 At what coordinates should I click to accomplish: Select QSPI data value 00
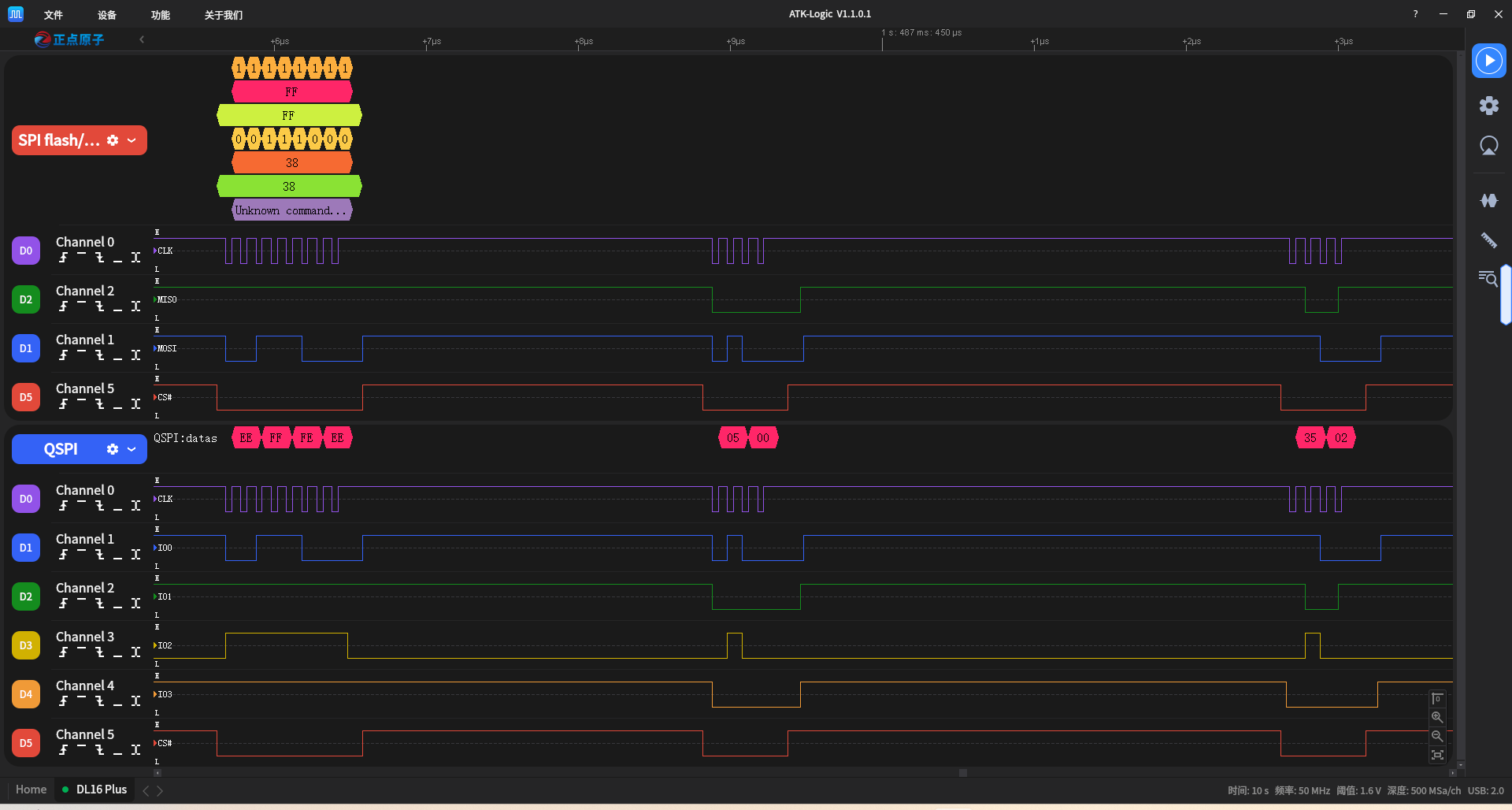click(763, 438)
